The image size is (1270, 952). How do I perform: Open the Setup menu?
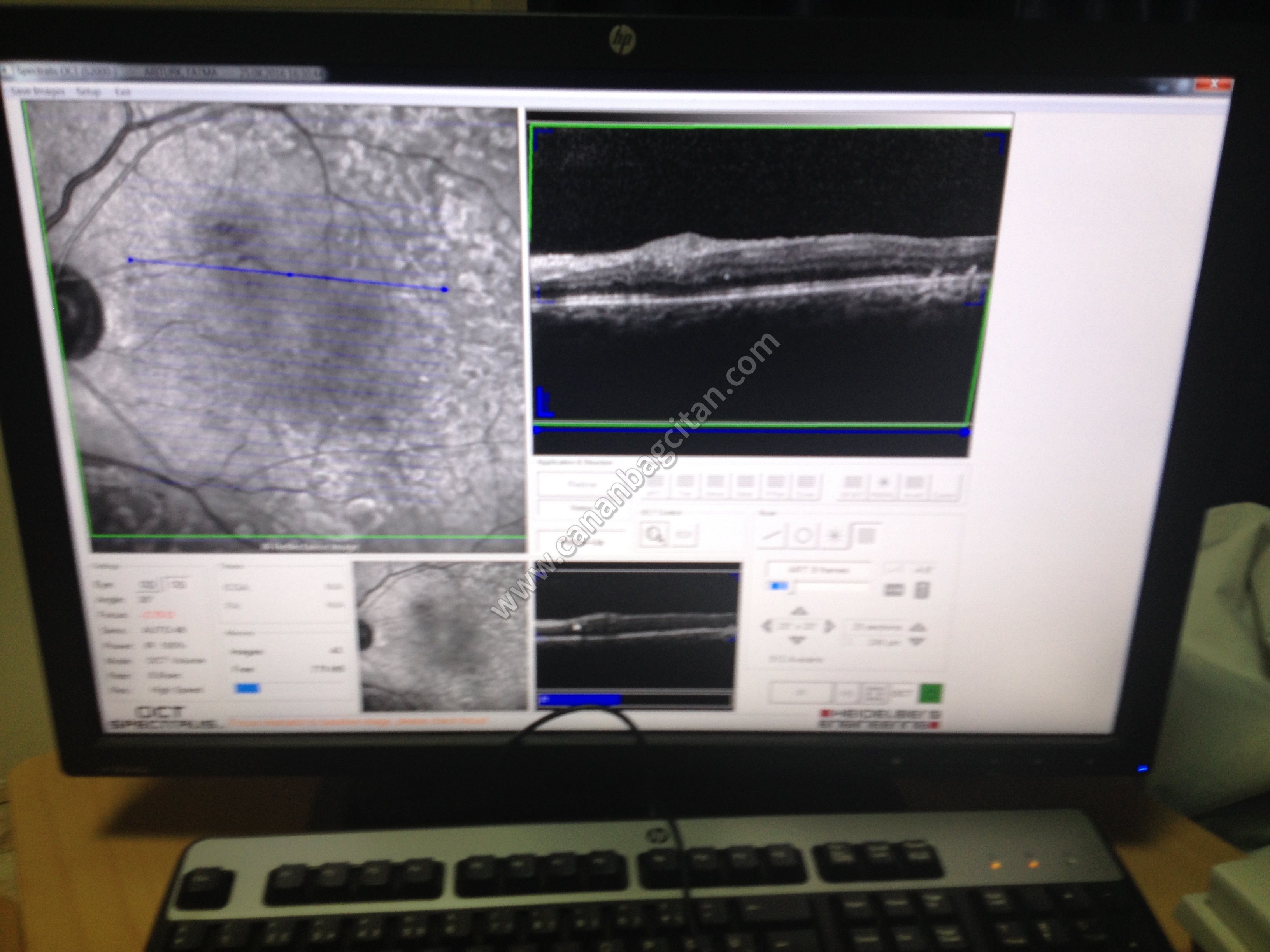tap(88, 92)
